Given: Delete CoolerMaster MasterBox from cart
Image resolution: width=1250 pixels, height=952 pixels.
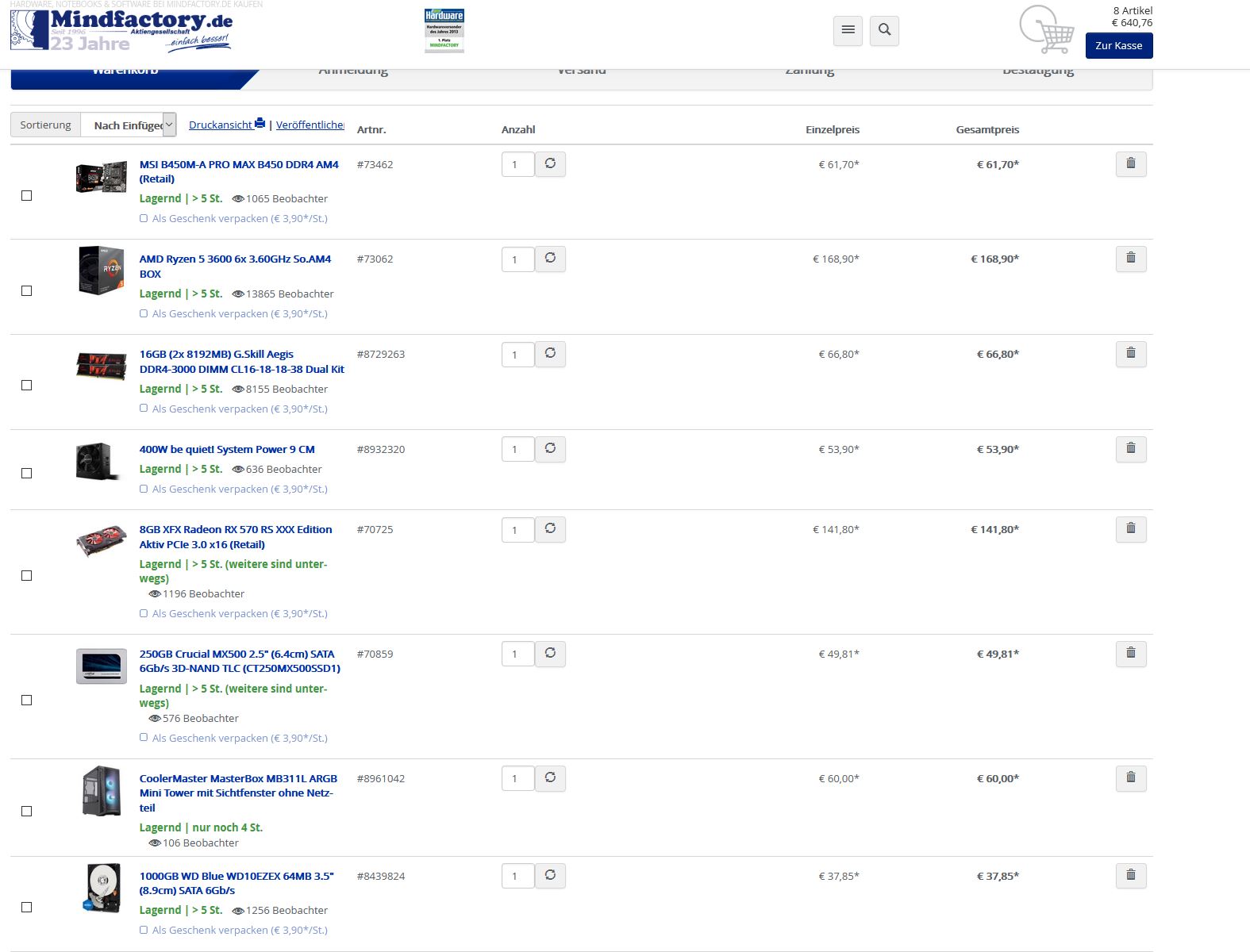Looking at the screenshot, I should [x=1131, y=778].
